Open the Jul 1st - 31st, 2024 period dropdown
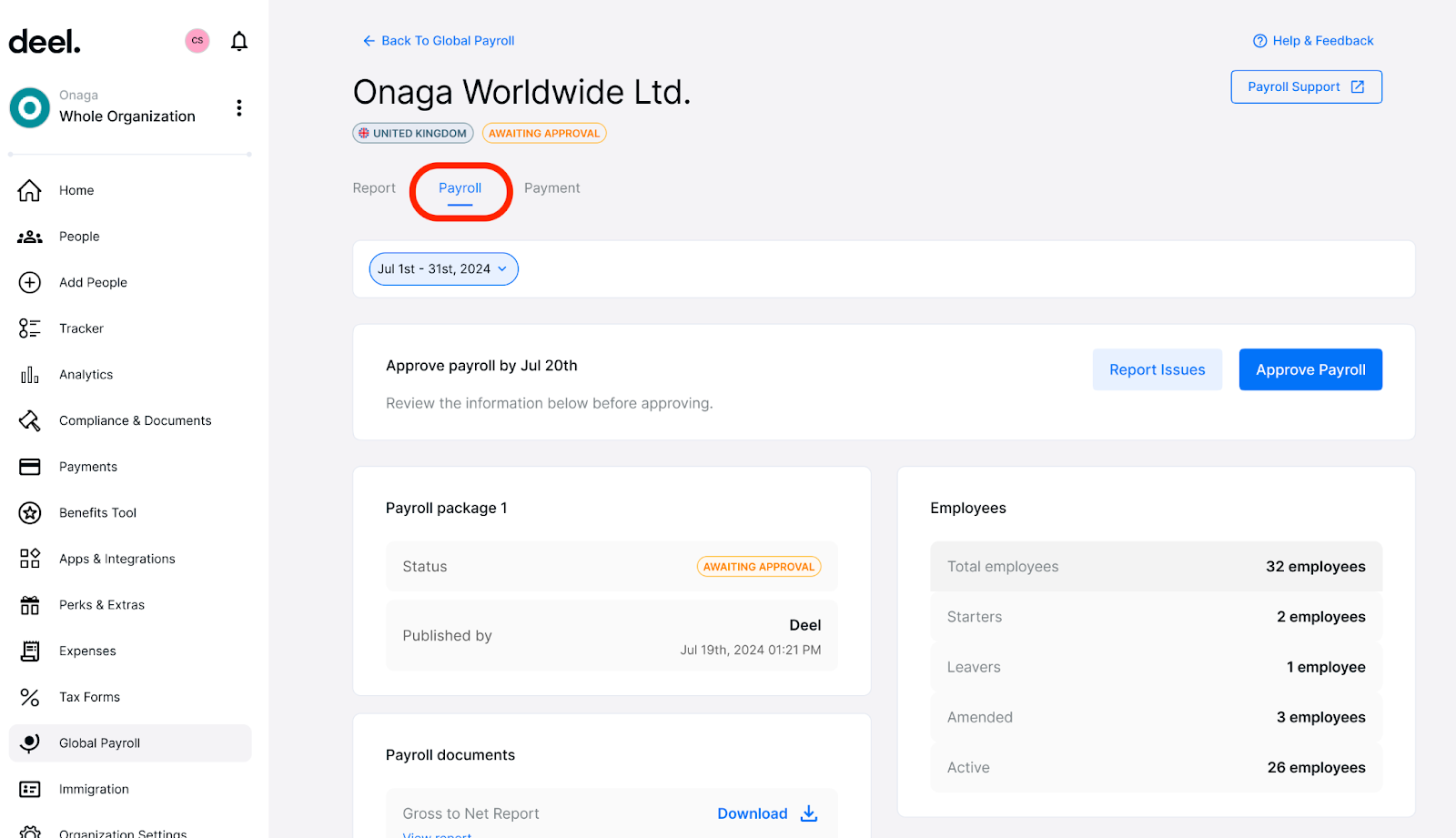 point(444,269)
